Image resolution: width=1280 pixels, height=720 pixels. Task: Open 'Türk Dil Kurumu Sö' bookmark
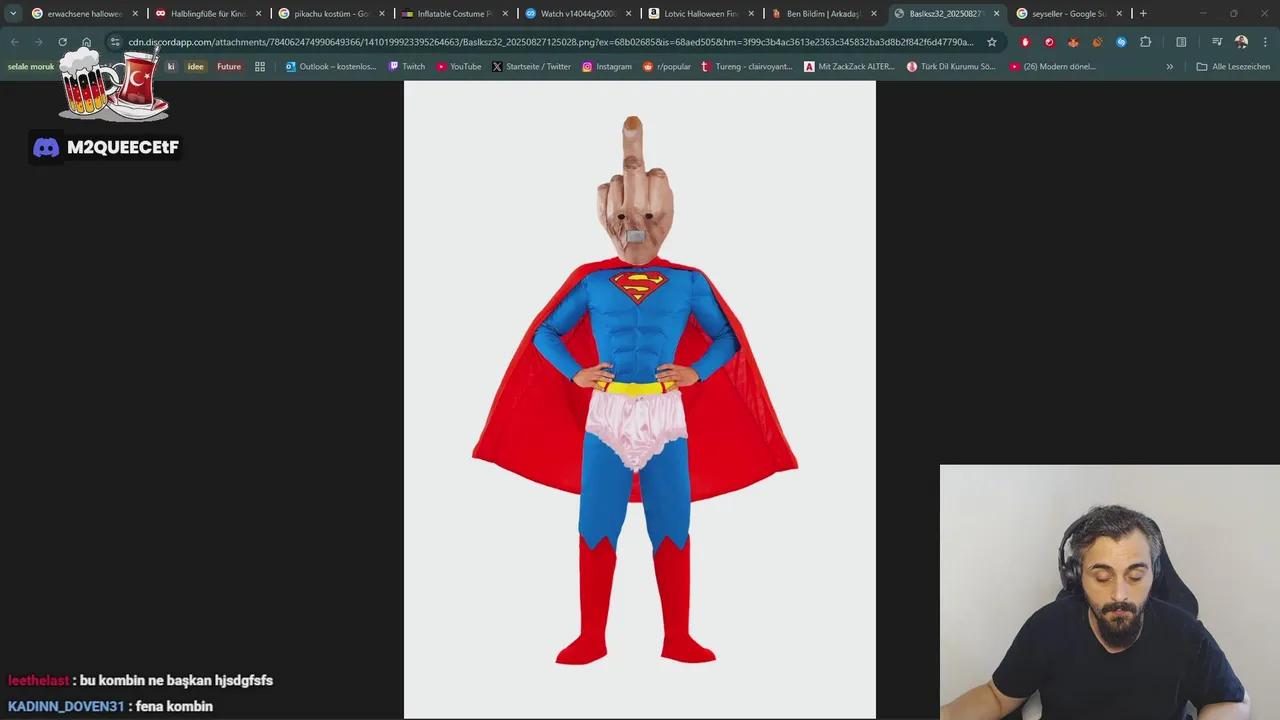click(x=952, y=67)
